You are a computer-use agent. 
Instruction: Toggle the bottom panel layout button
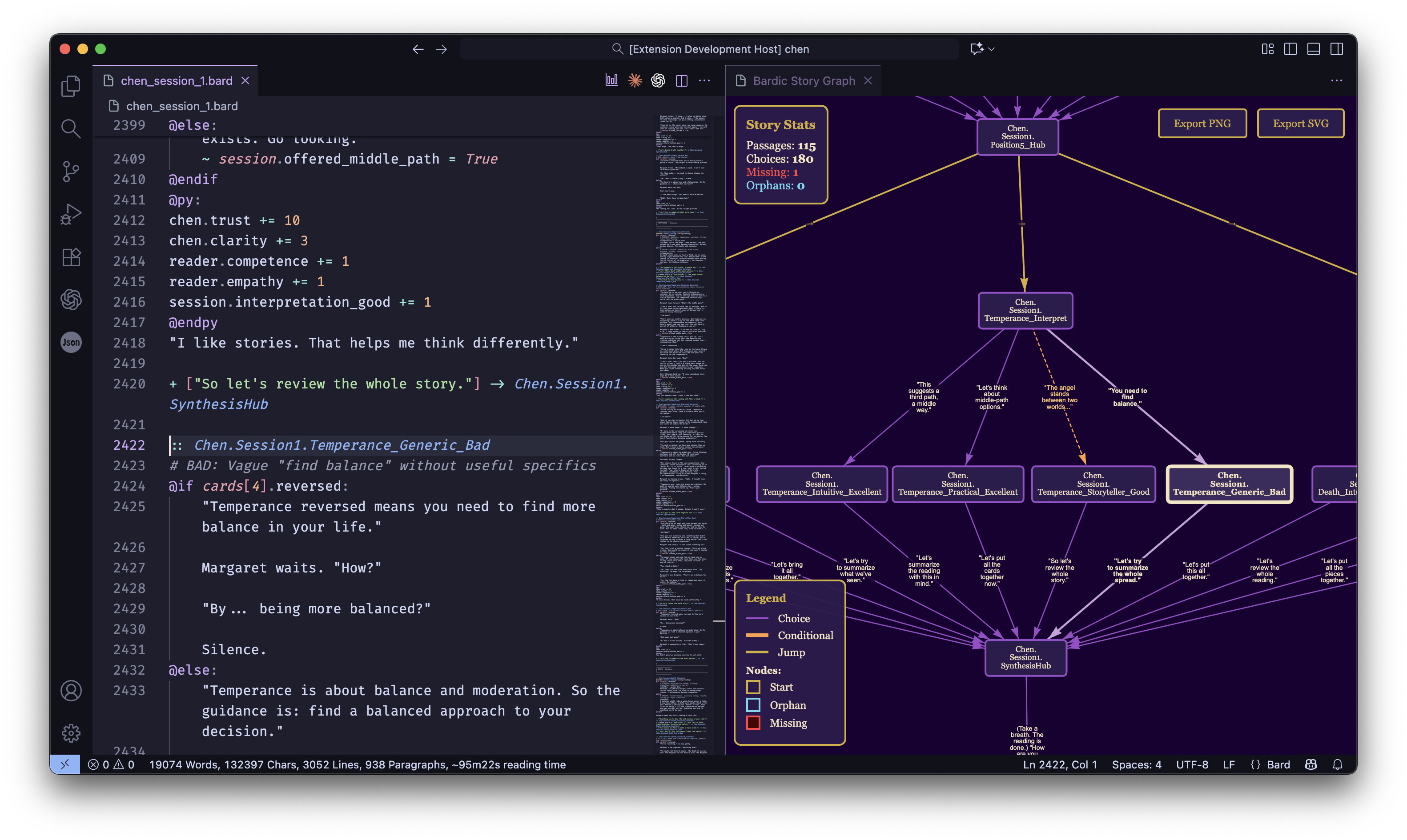click(x=1313, y=49)
